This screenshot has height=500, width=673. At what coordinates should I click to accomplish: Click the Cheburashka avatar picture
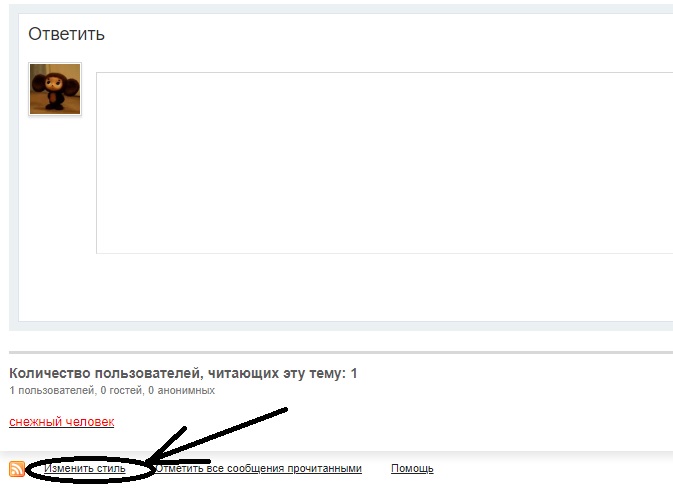coord(55,89)
